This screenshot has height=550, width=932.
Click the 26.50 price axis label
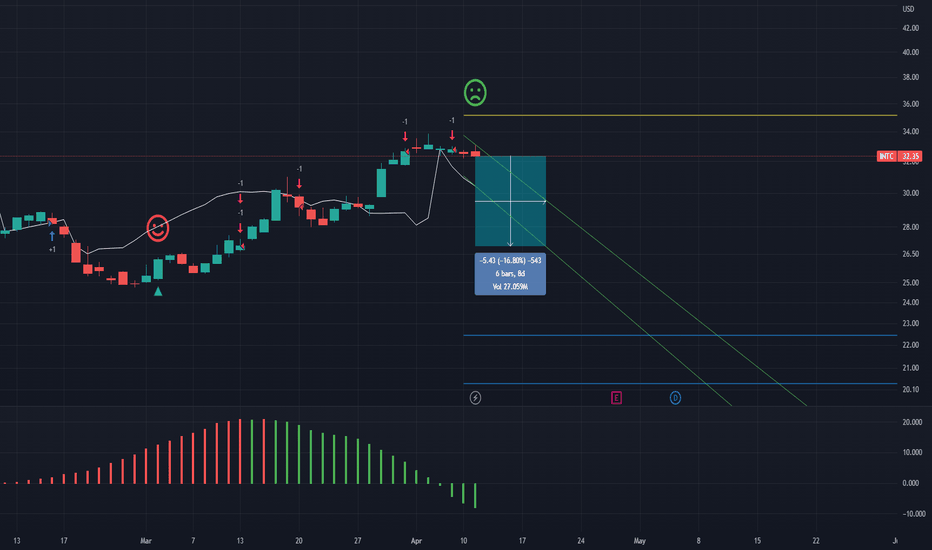910,254
